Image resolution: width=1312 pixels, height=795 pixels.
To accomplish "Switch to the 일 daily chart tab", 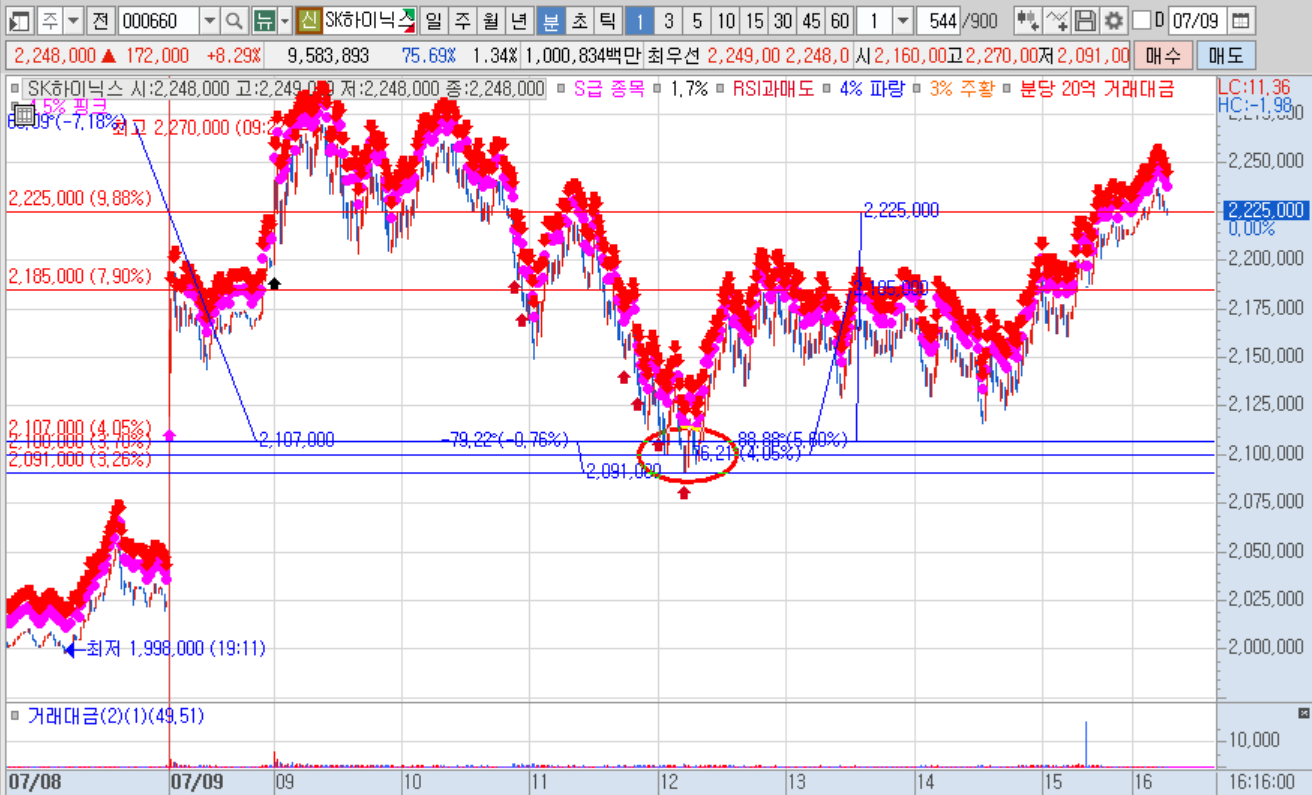I will pos(433,20).
